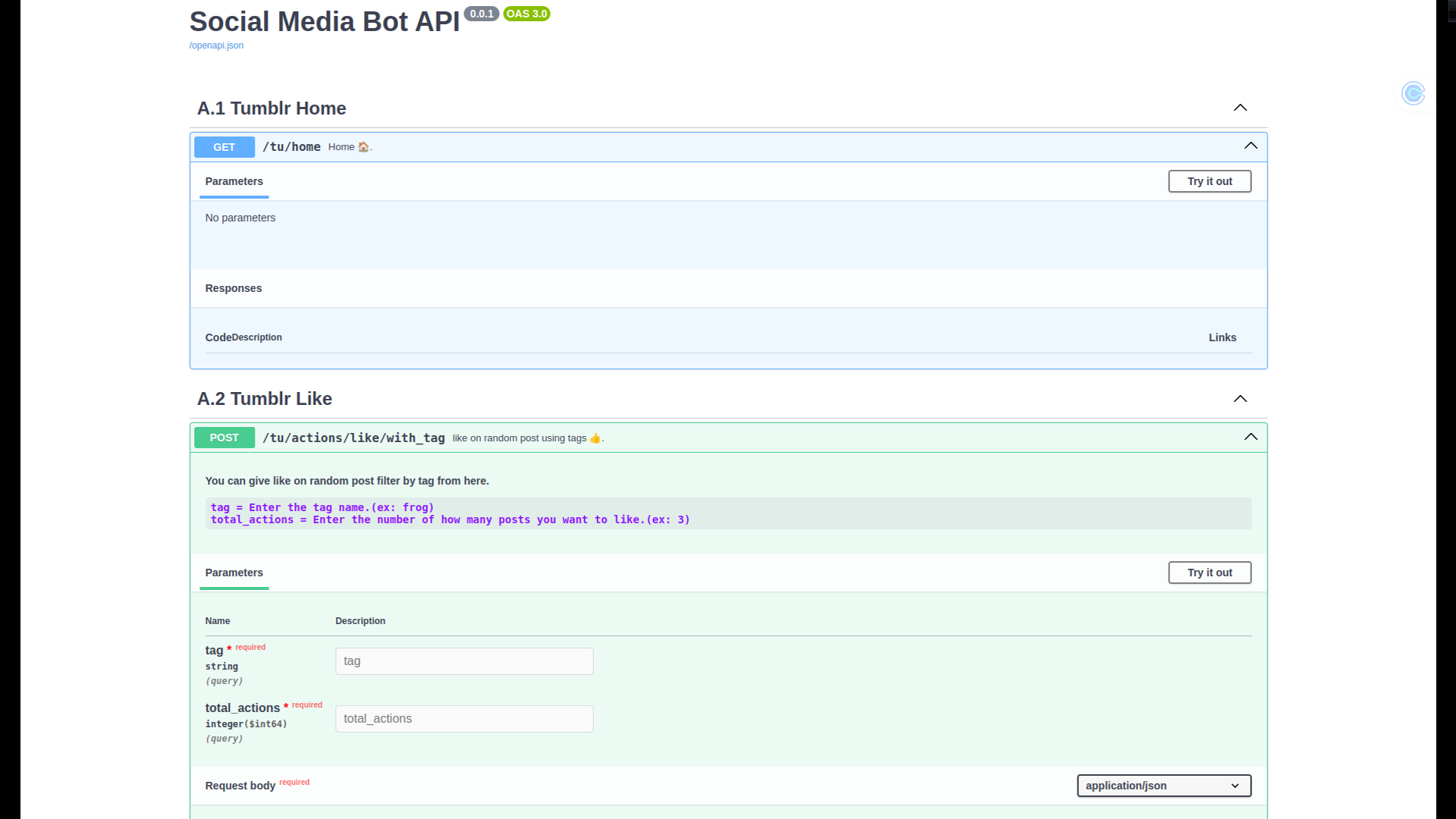
Task: Click the thumbs up emoji in POST summary
Action: point(595,438)
